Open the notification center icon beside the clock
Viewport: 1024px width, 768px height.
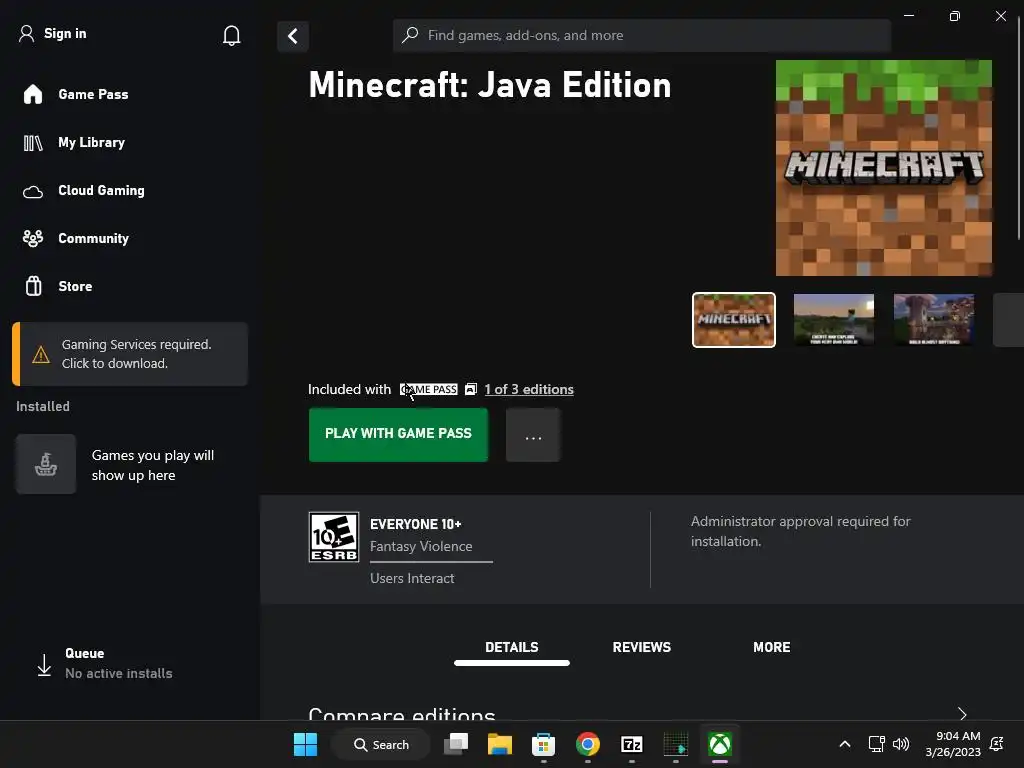pos(997,744)
